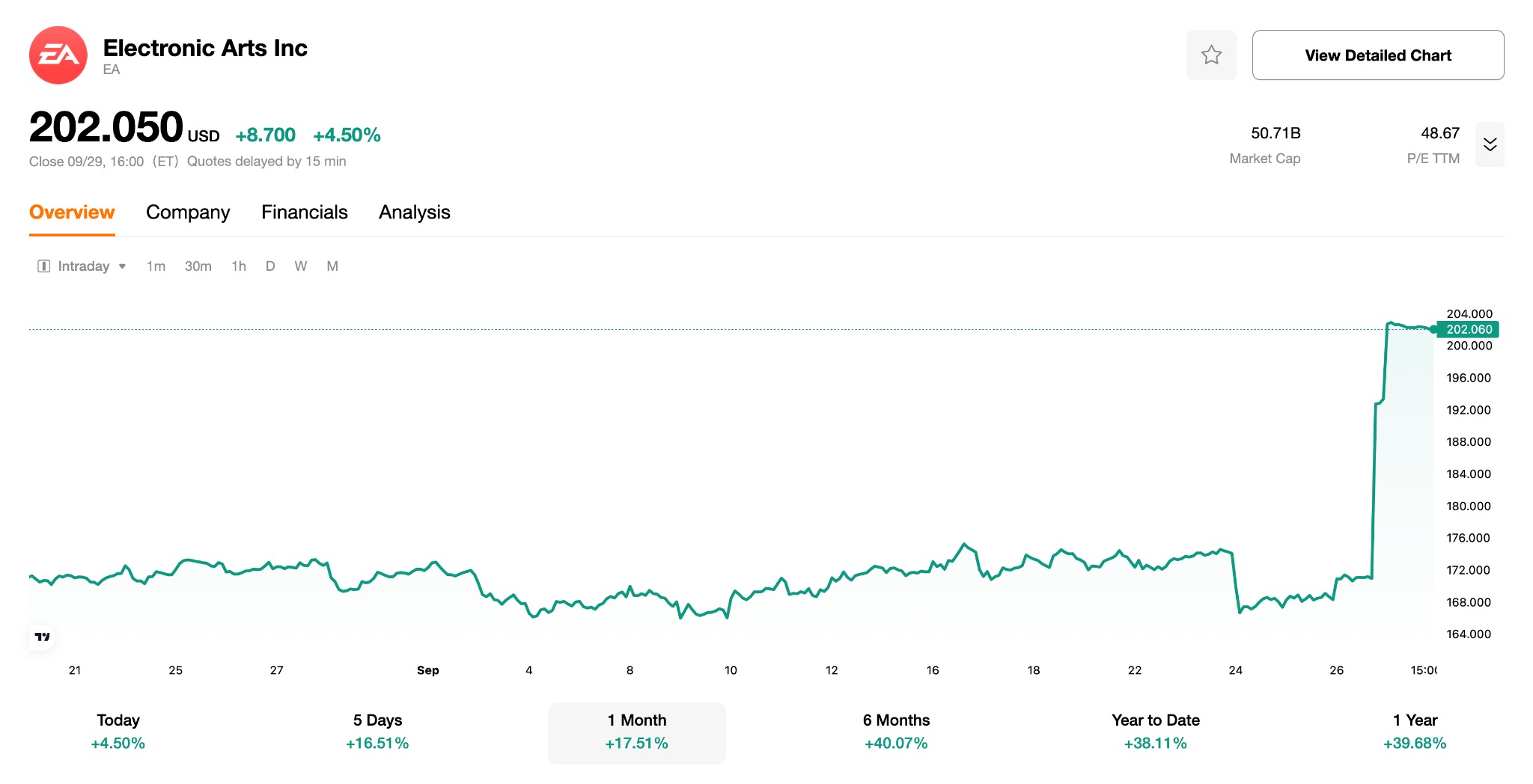Screen dimensions: 1533x784
Task: Click the 24 date on time axis
Action: click(x=1236, y=670)
